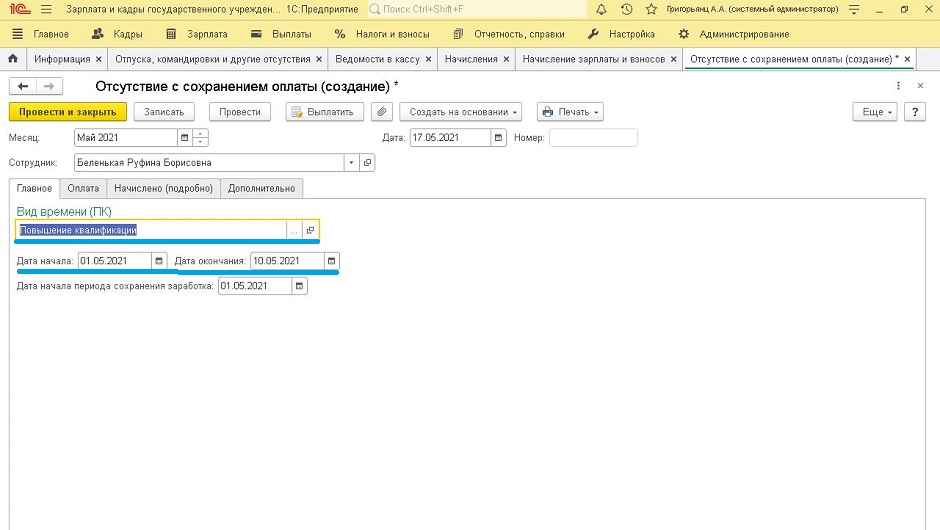This screenshot has height=530, width=940.
Task: Open the Начислено (подробно) tab
Action: [163, 188]
